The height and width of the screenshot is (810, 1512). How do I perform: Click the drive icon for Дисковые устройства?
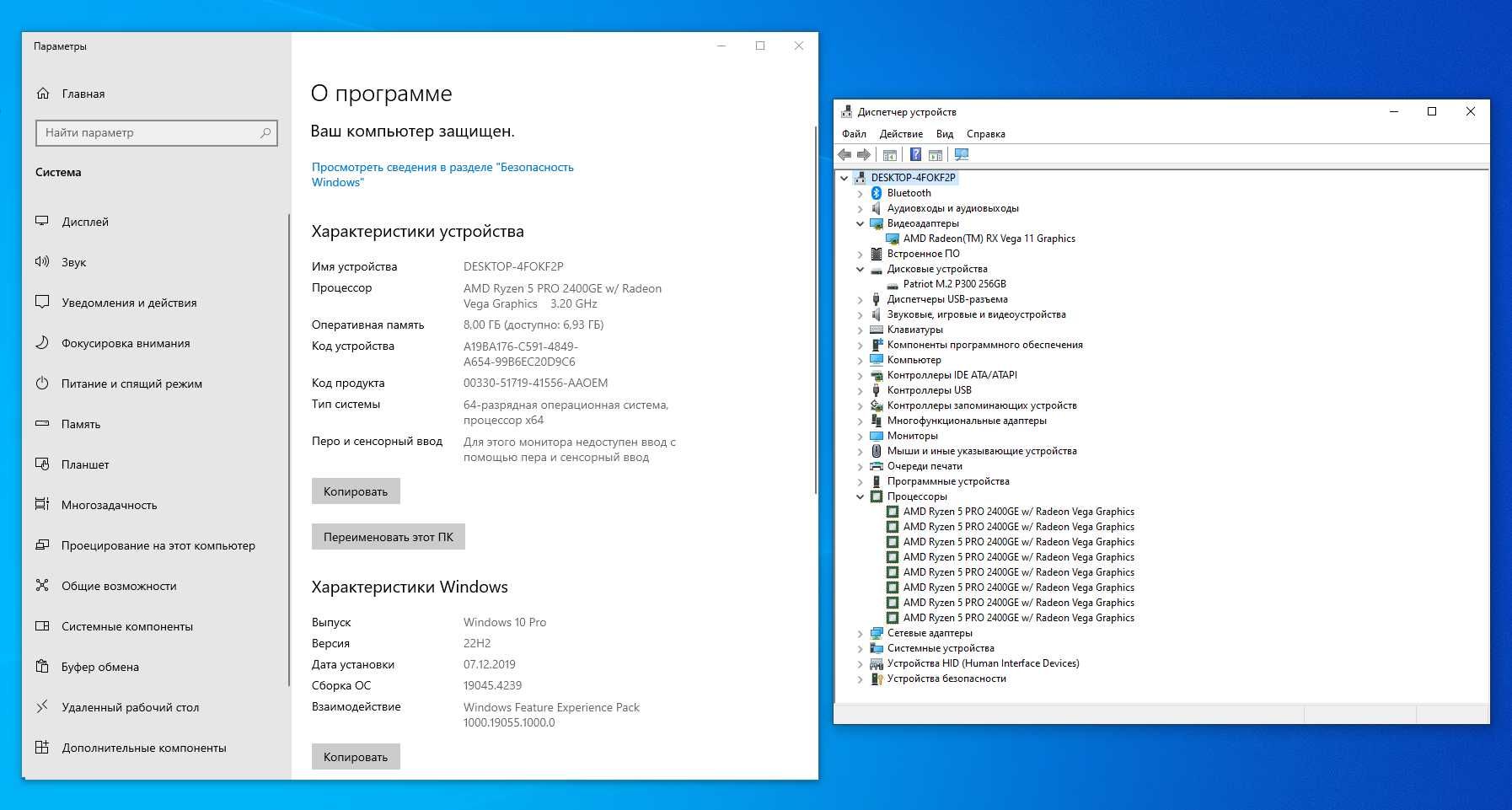[x=877, y=270]
